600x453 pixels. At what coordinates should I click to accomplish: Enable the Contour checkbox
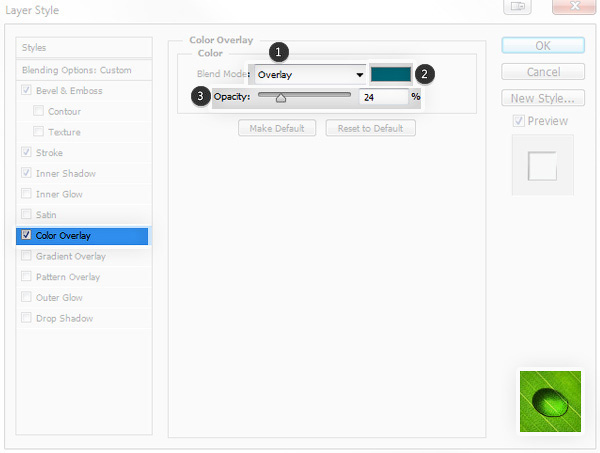pos(38,111)
